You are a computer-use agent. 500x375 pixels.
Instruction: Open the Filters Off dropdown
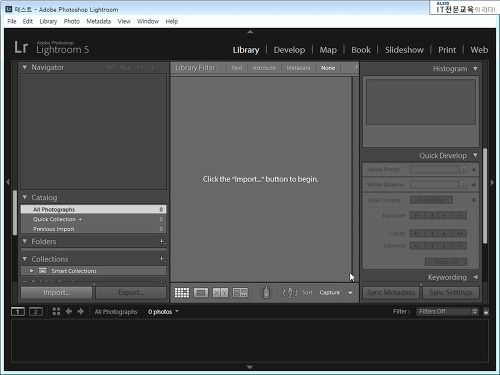(x=448, y=311)
